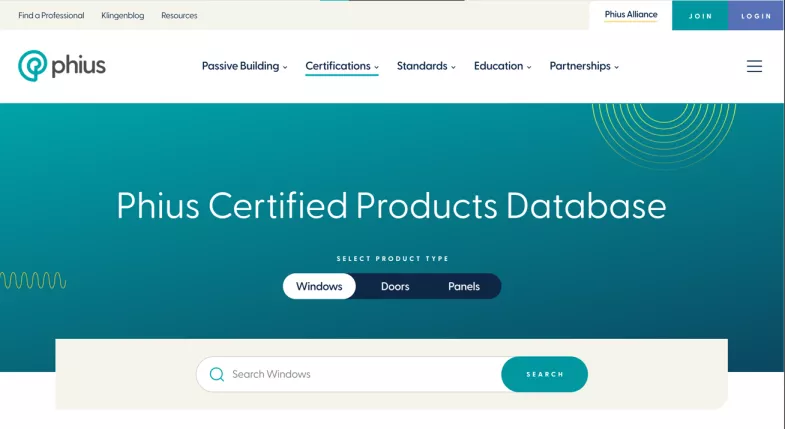Switch product type to Panels

click(x=464, y=286)
